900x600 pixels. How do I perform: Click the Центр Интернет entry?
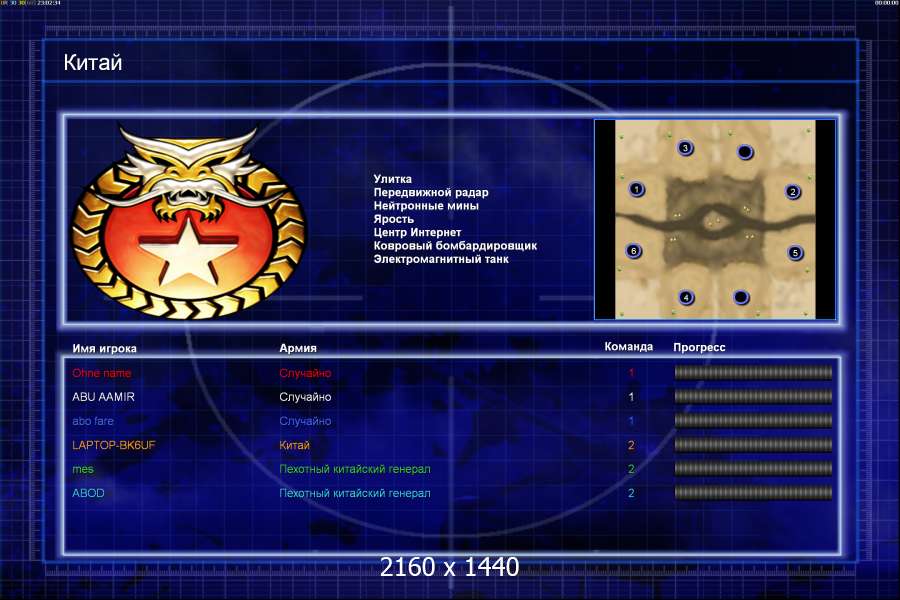tap(417, 232)
